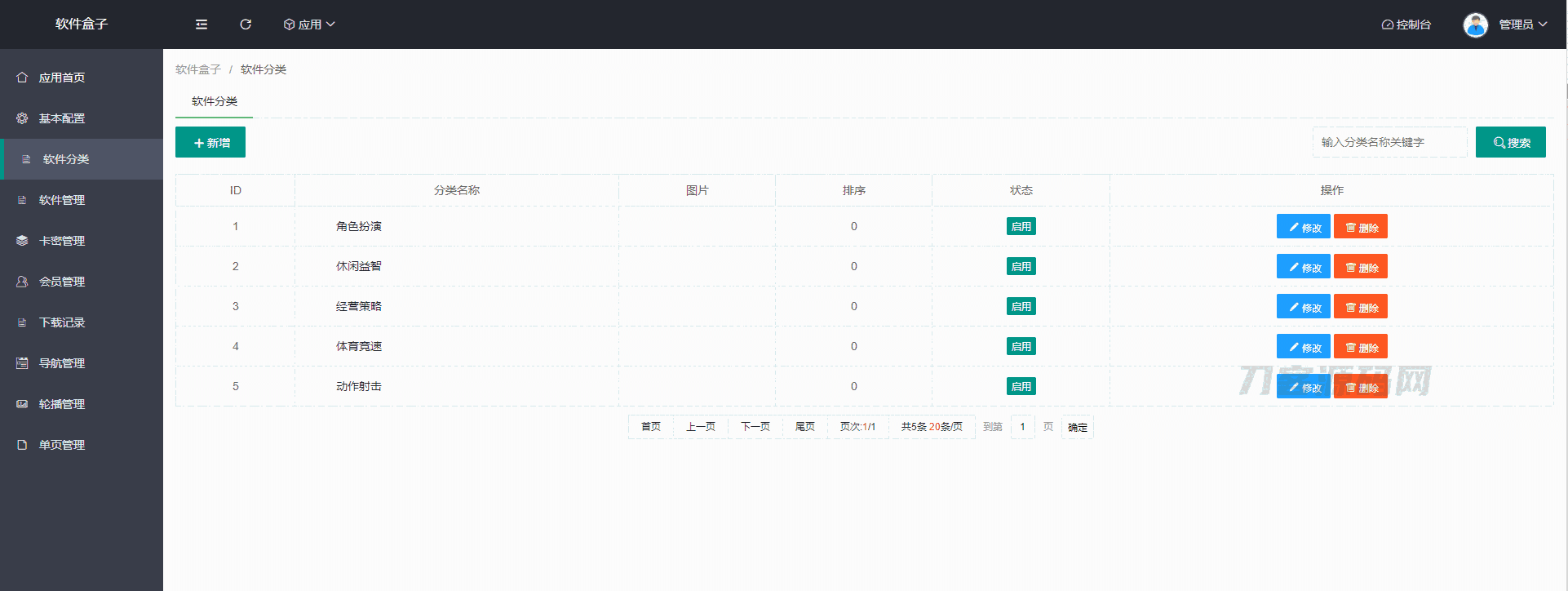This screenshot has width=1568, height=591.
Task: Select 软件分类 in sidebar
Action: point(82,159)
